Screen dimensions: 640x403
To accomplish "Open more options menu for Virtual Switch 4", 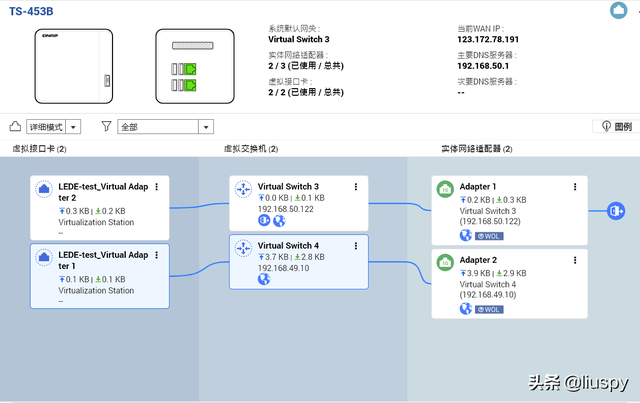I will pyautogui.click(x=356, y=246).
